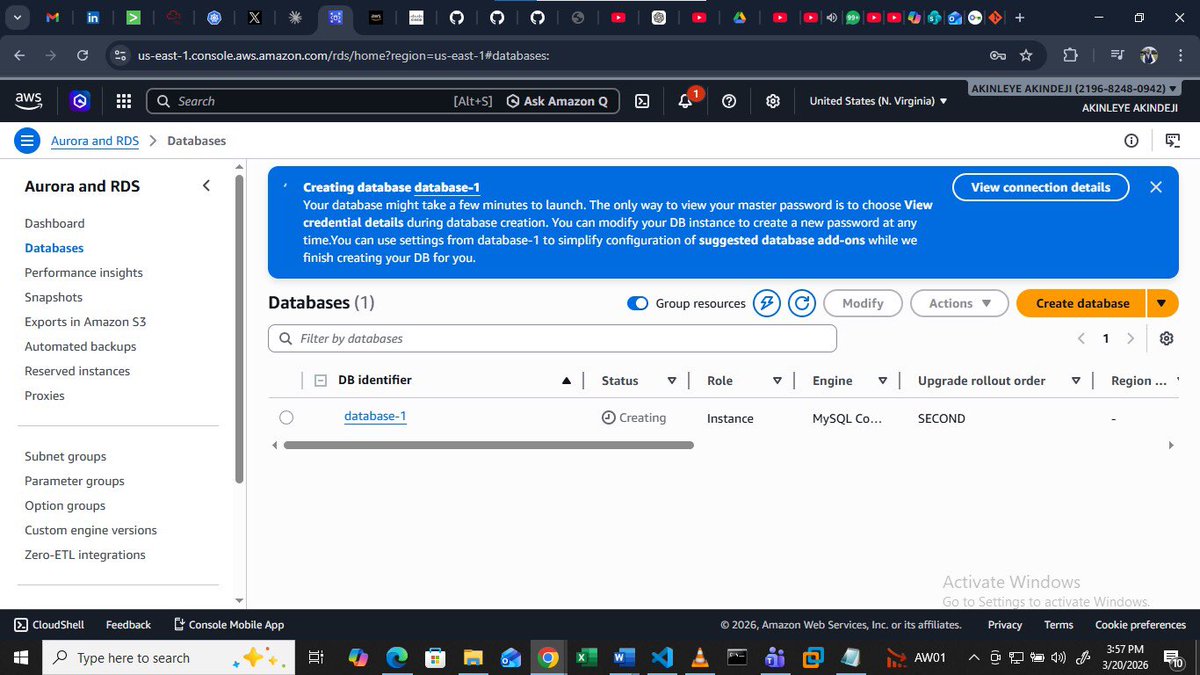Open Dashboard in the sidebar
The height and width of the screenshot is (675, 1200).
pos(55,223)
